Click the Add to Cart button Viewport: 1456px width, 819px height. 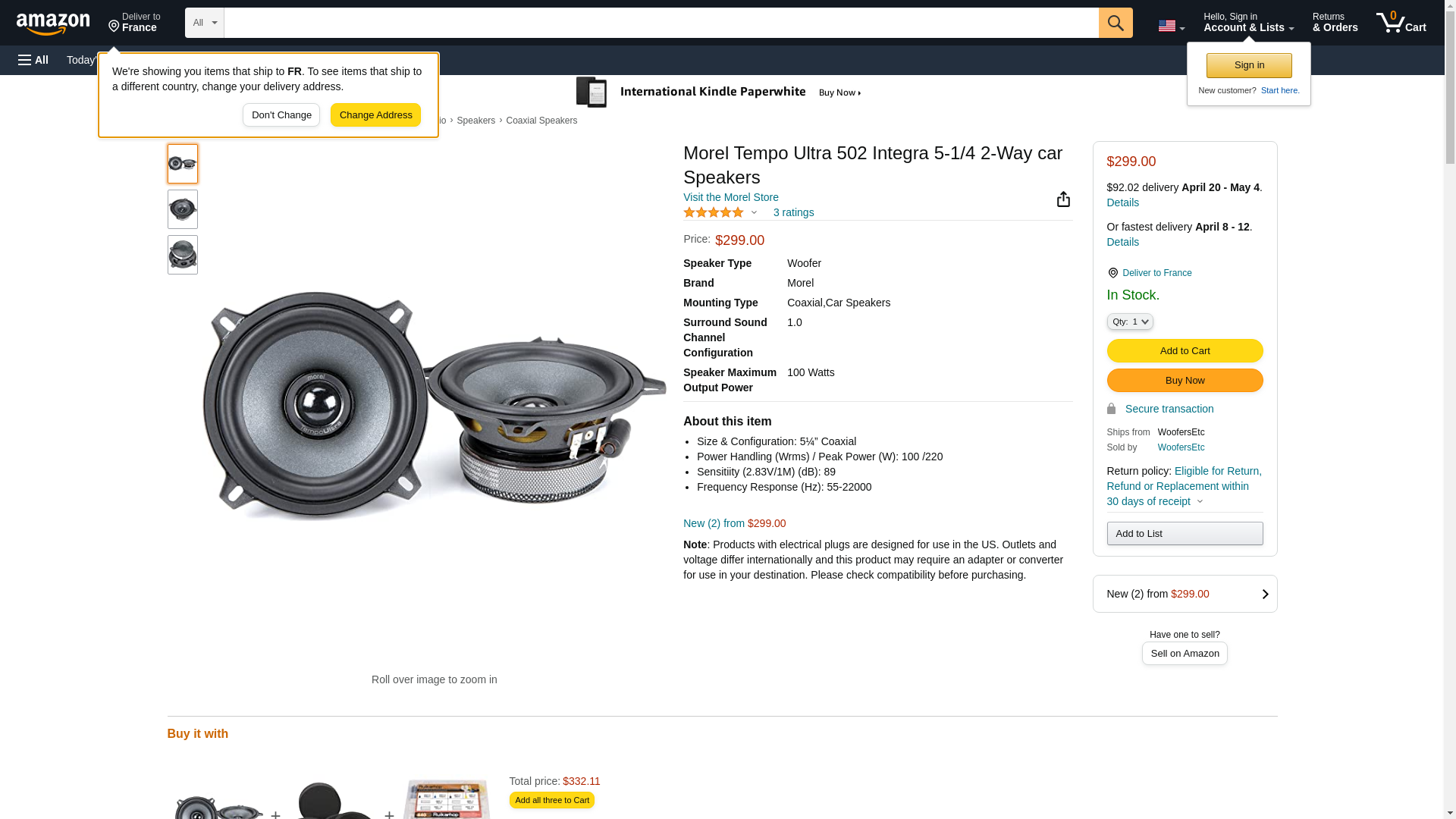pos(1185,351)
